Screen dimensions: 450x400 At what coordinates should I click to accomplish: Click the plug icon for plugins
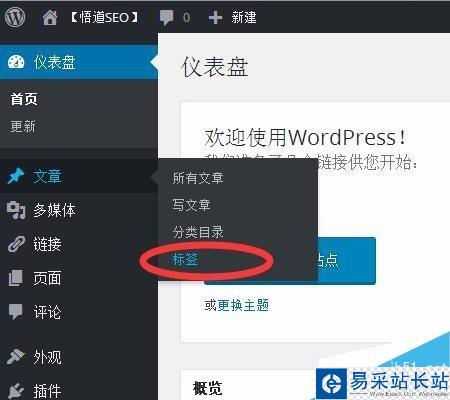(16, 391)
